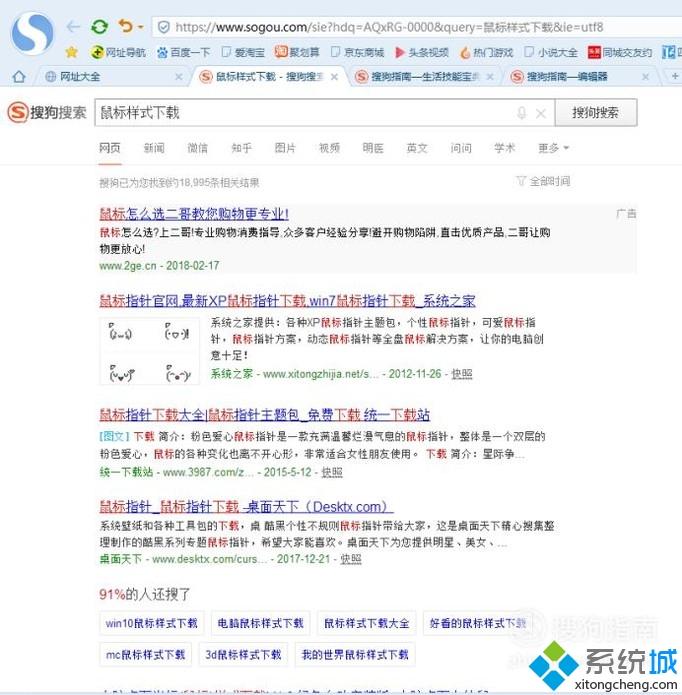Open ad result 鼠标怎么选二哥教您购物更专业
Viewport: 682px width, 695px height.
point(194,214)
